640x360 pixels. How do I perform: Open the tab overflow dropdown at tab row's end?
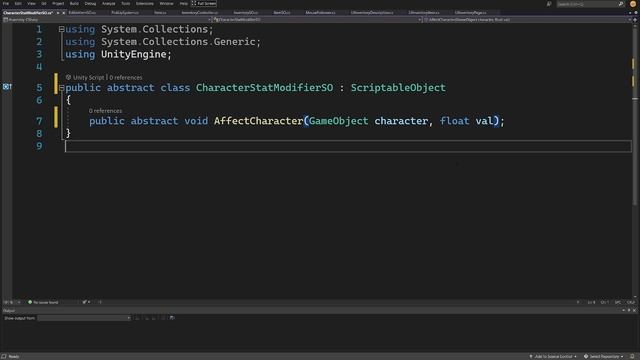[x=630, y=13]
